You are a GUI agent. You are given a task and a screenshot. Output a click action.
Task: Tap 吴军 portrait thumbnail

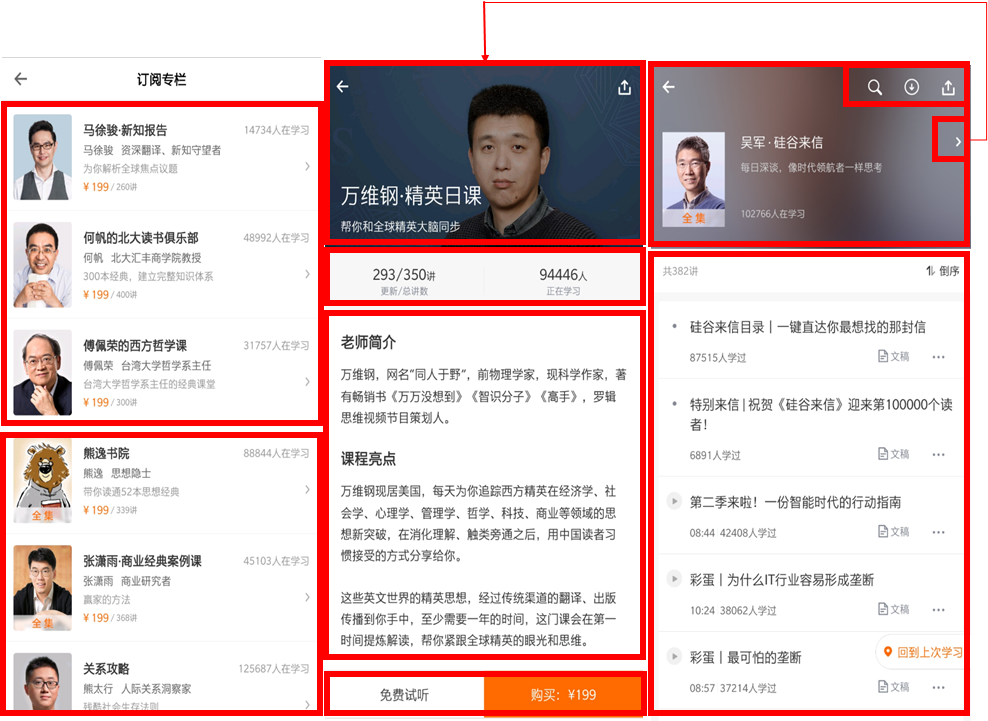[x=693, y=179]
